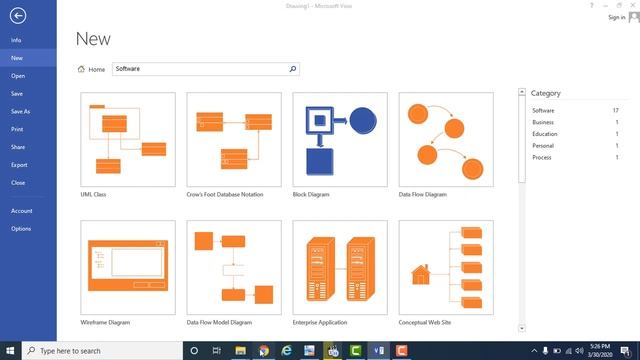Filter by Software category
Viewport: 640px width, 360px height.
[576, 111]
